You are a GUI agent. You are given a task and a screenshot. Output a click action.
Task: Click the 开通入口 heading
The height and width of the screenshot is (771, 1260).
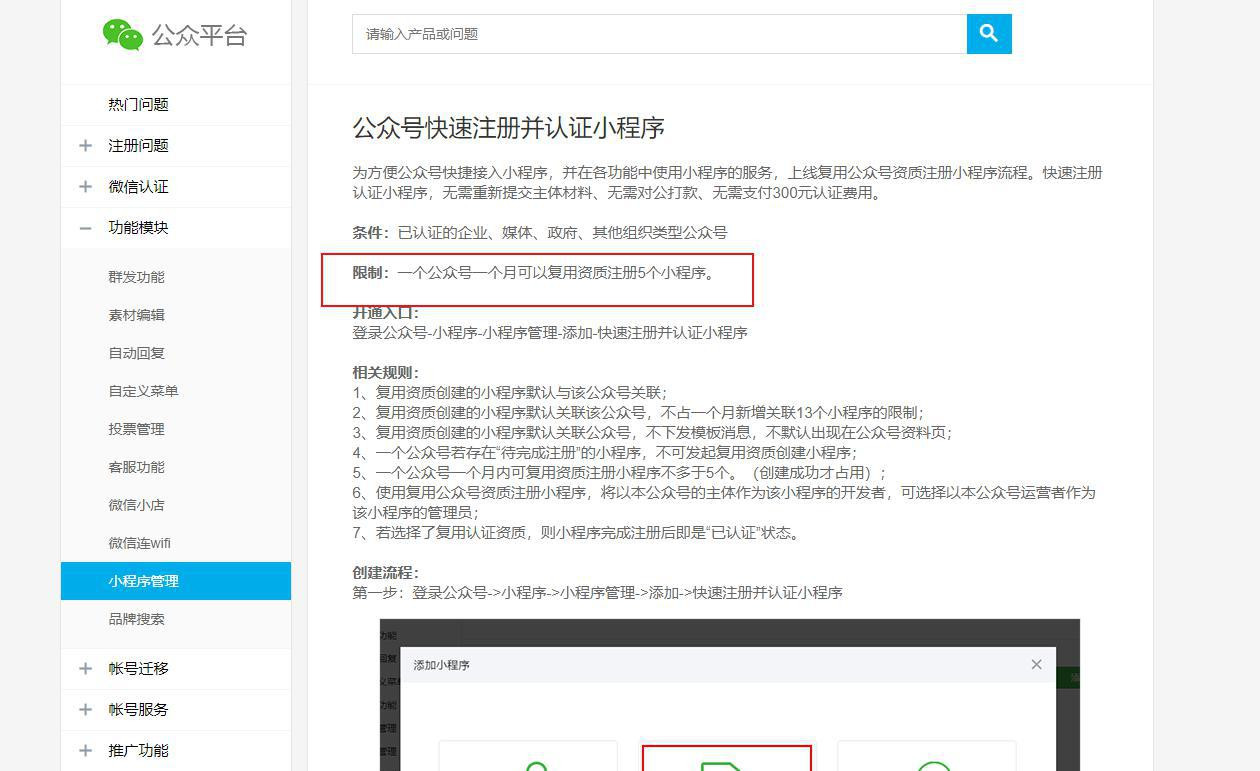[x=385, y=313]
